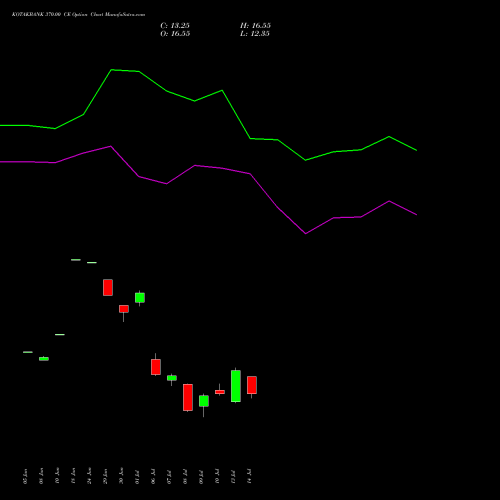
Task: Click the 08 Jun date label
Action: click(x=42, y=476)
